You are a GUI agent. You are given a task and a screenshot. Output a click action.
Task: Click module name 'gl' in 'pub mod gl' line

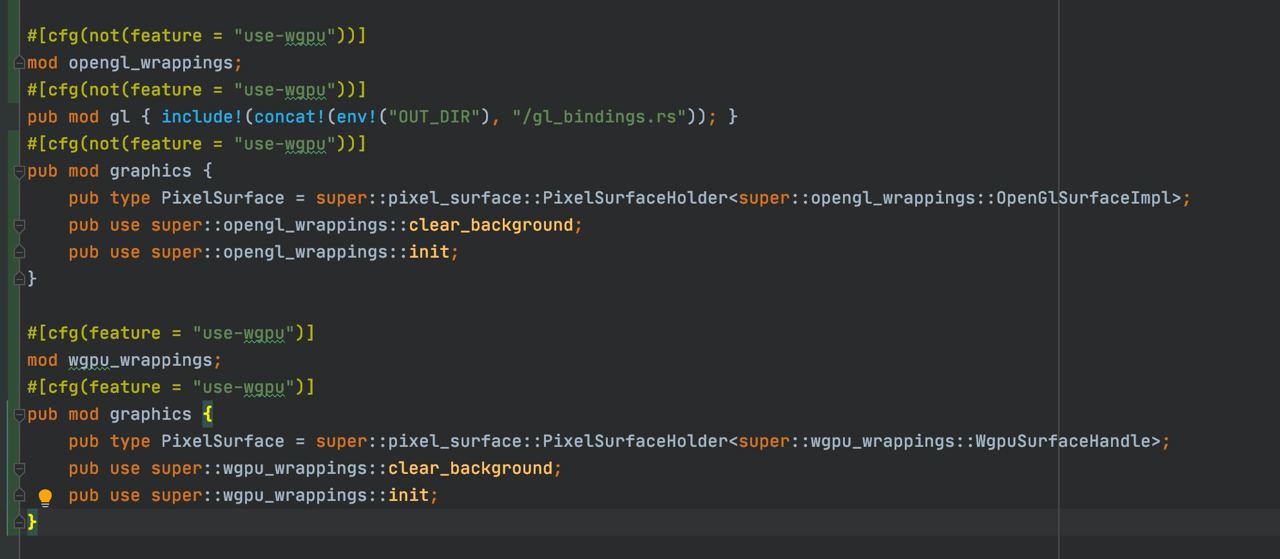(120, 117)
